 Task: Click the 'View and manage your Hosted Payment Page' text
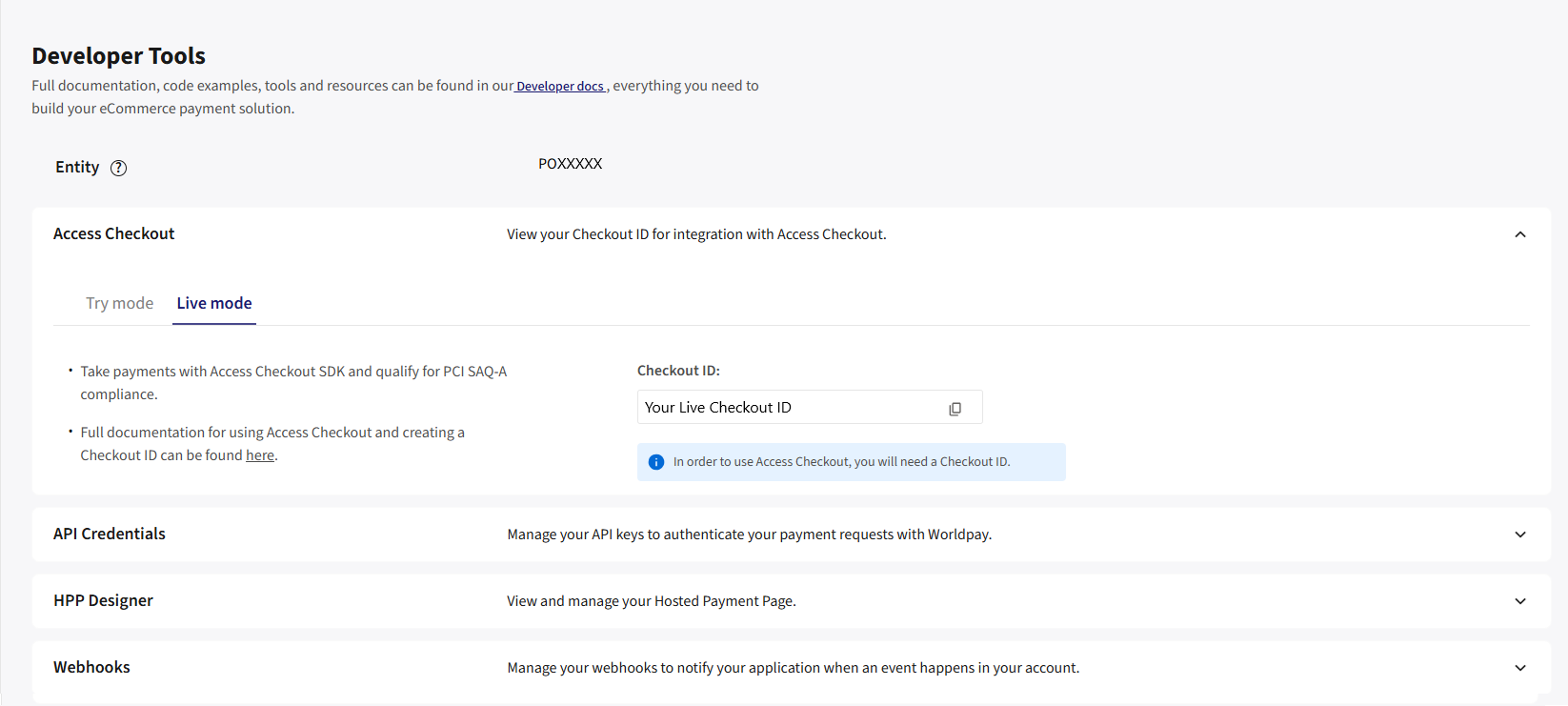pos(651,601)
